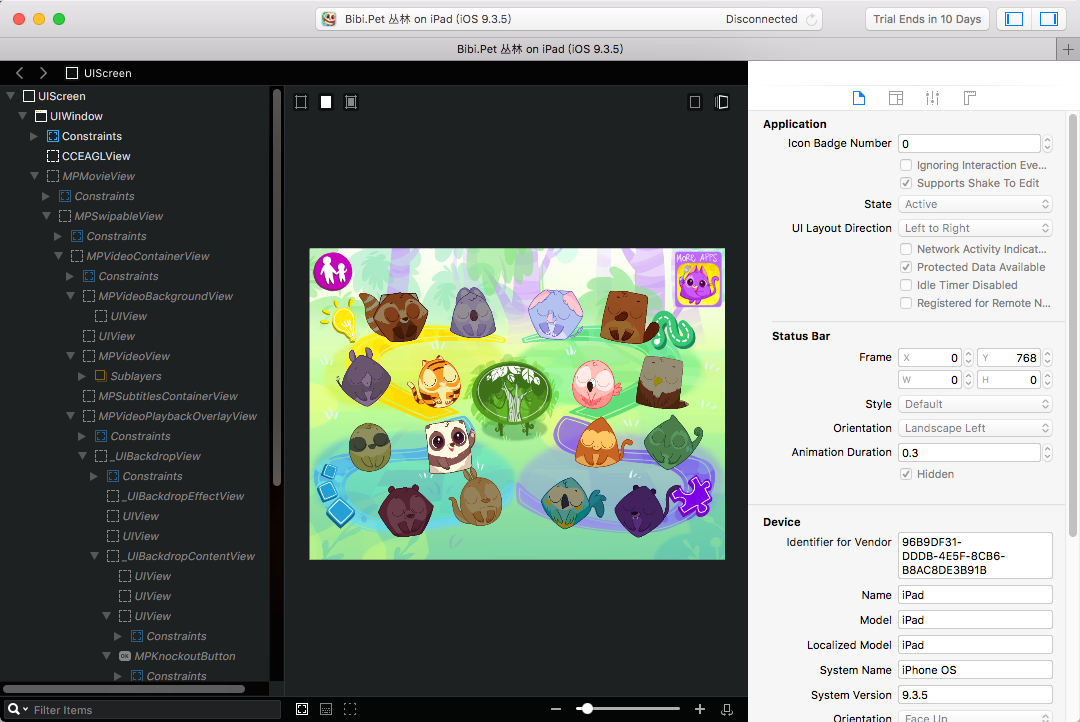Select the MPKnockoutButton node icon
Image resolution: width=1080 pixels, height=722 pixels.
[125, 657]
